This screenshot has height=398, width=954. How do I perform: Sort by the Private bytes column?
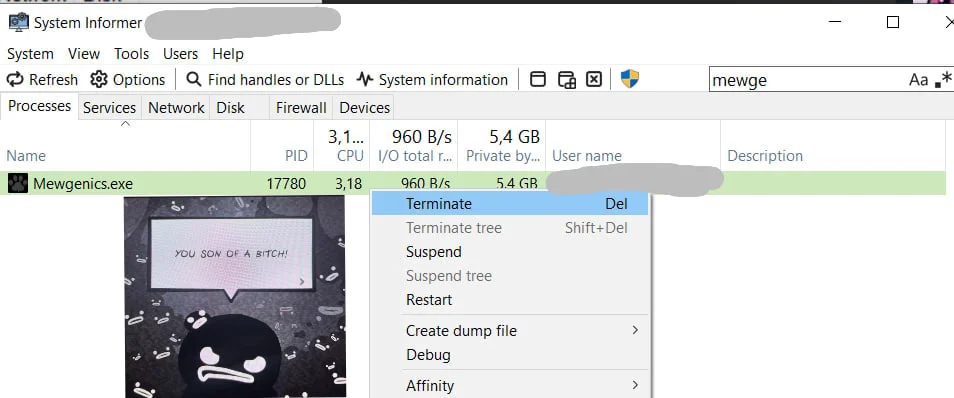point(502,146)
